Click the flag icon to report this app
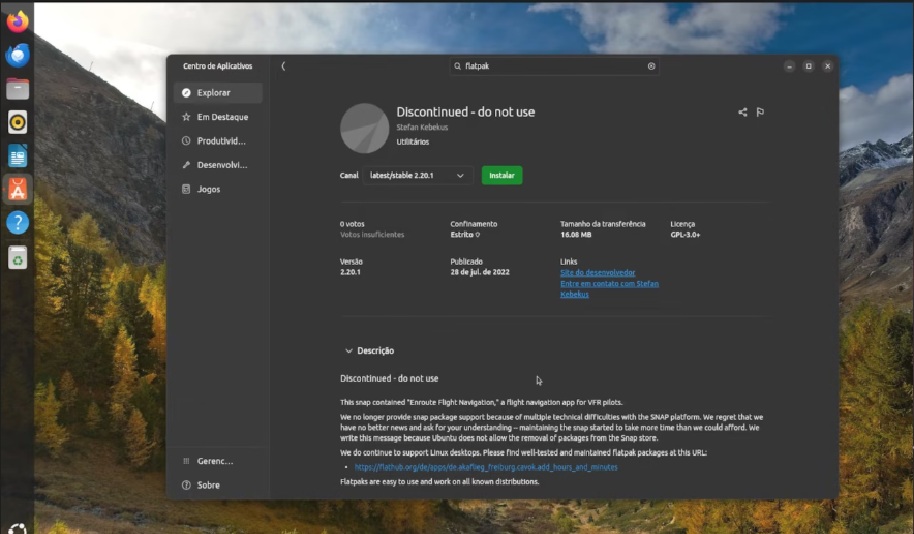Image resolution: width=914 pixels, height=534 pixels. click(760, 112)
